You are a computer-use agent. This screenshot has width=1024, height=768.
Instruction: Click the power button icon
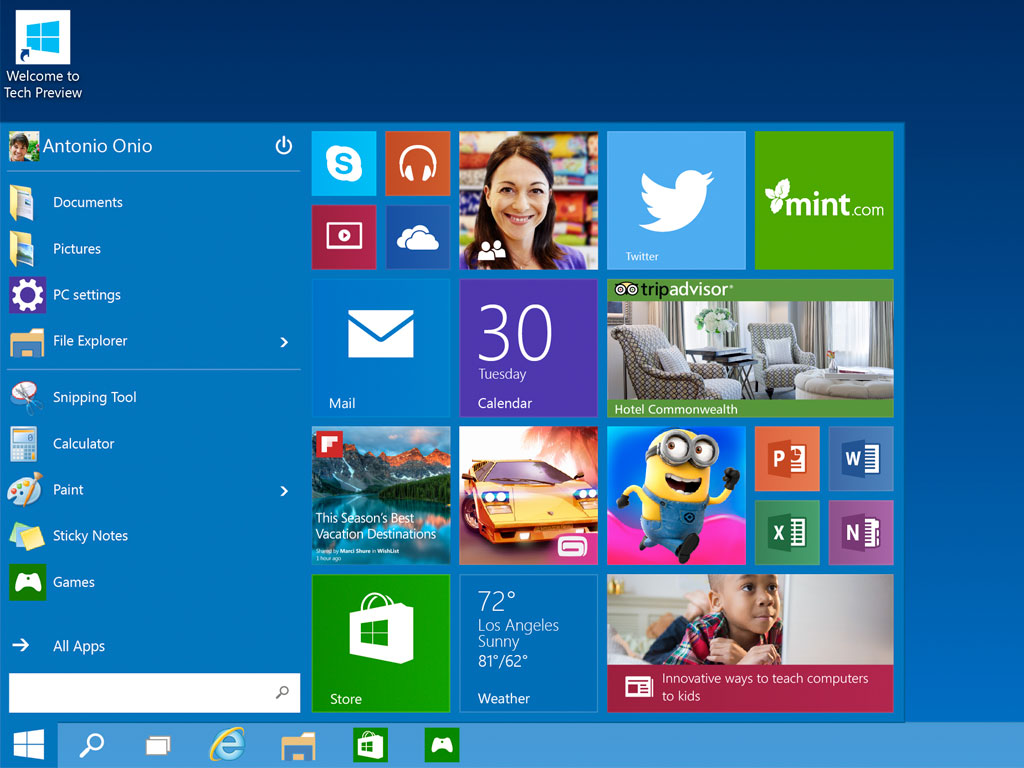[284, 146]
